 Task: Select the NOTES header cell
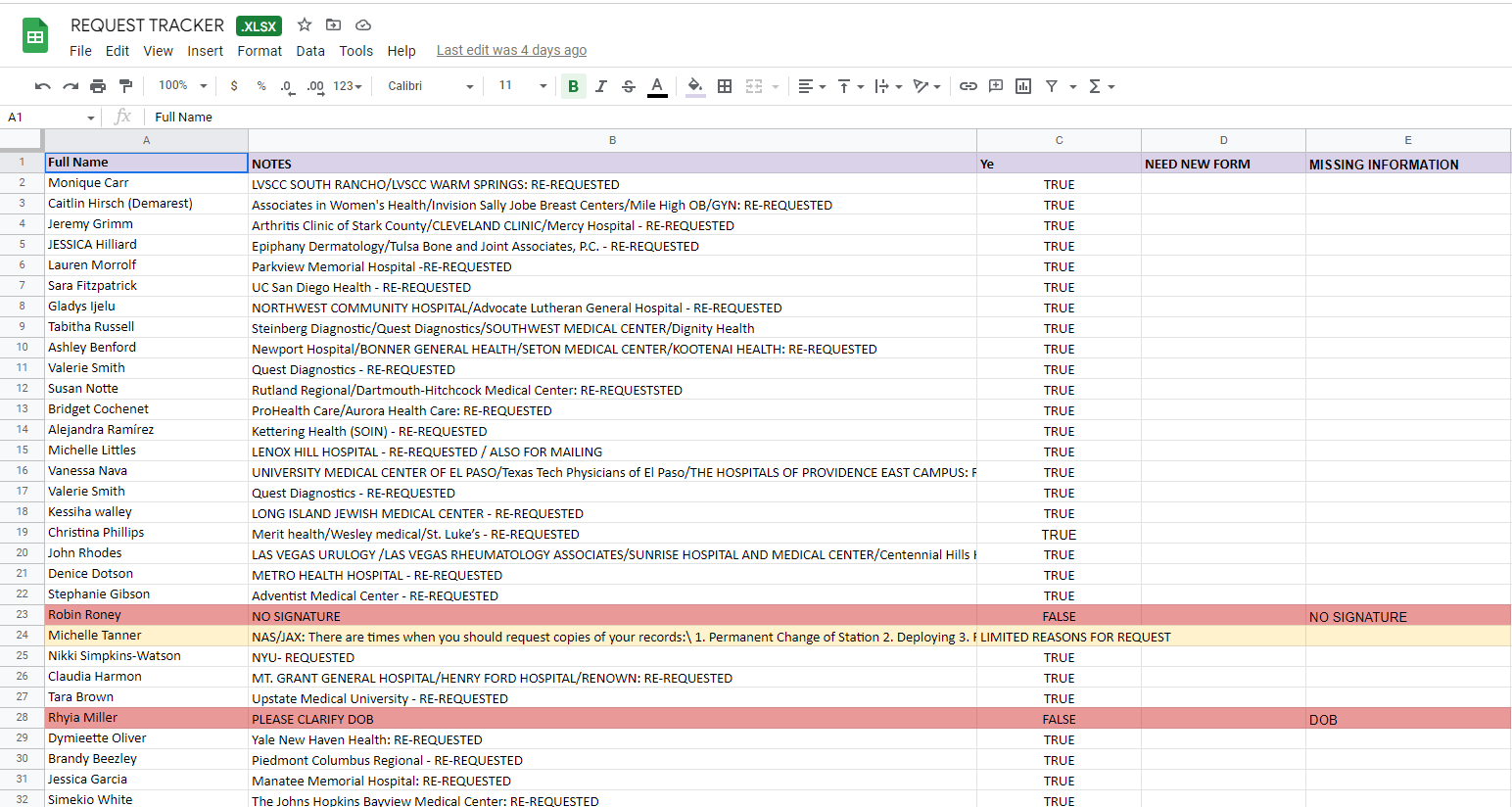tap(612, 164)
